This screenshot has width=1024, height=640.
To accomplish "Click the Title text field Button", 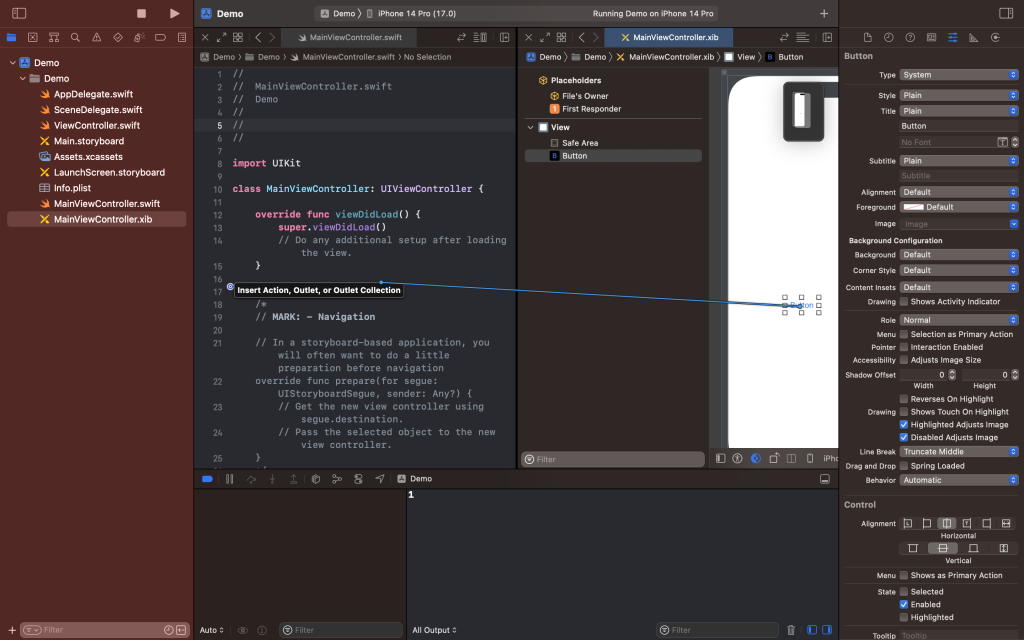I will point(959,126).
